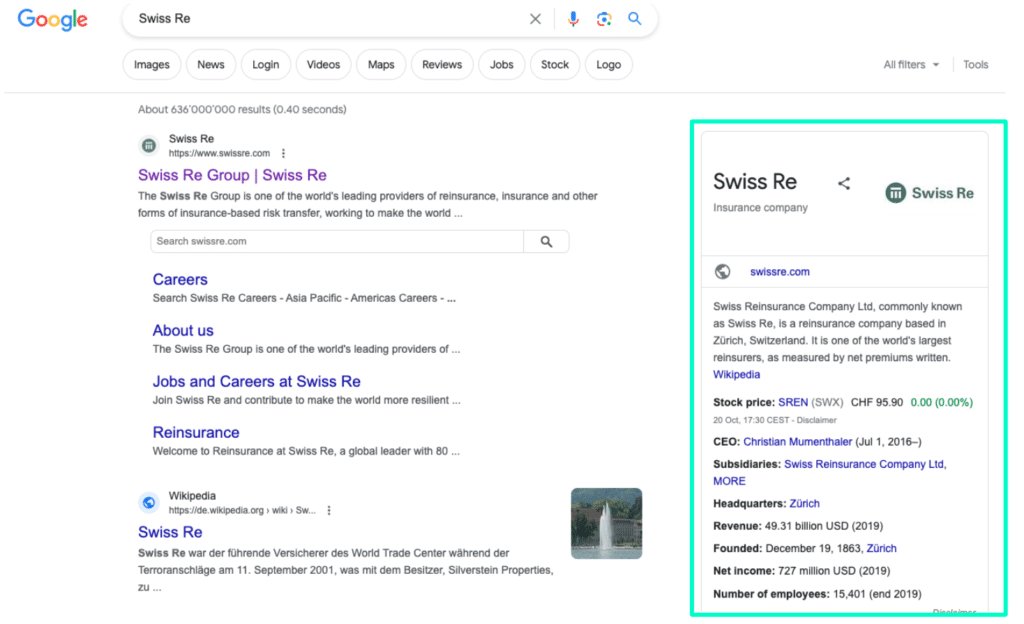Open the About us sitelink
This screenshot has height=624, width=1024.
183,330
